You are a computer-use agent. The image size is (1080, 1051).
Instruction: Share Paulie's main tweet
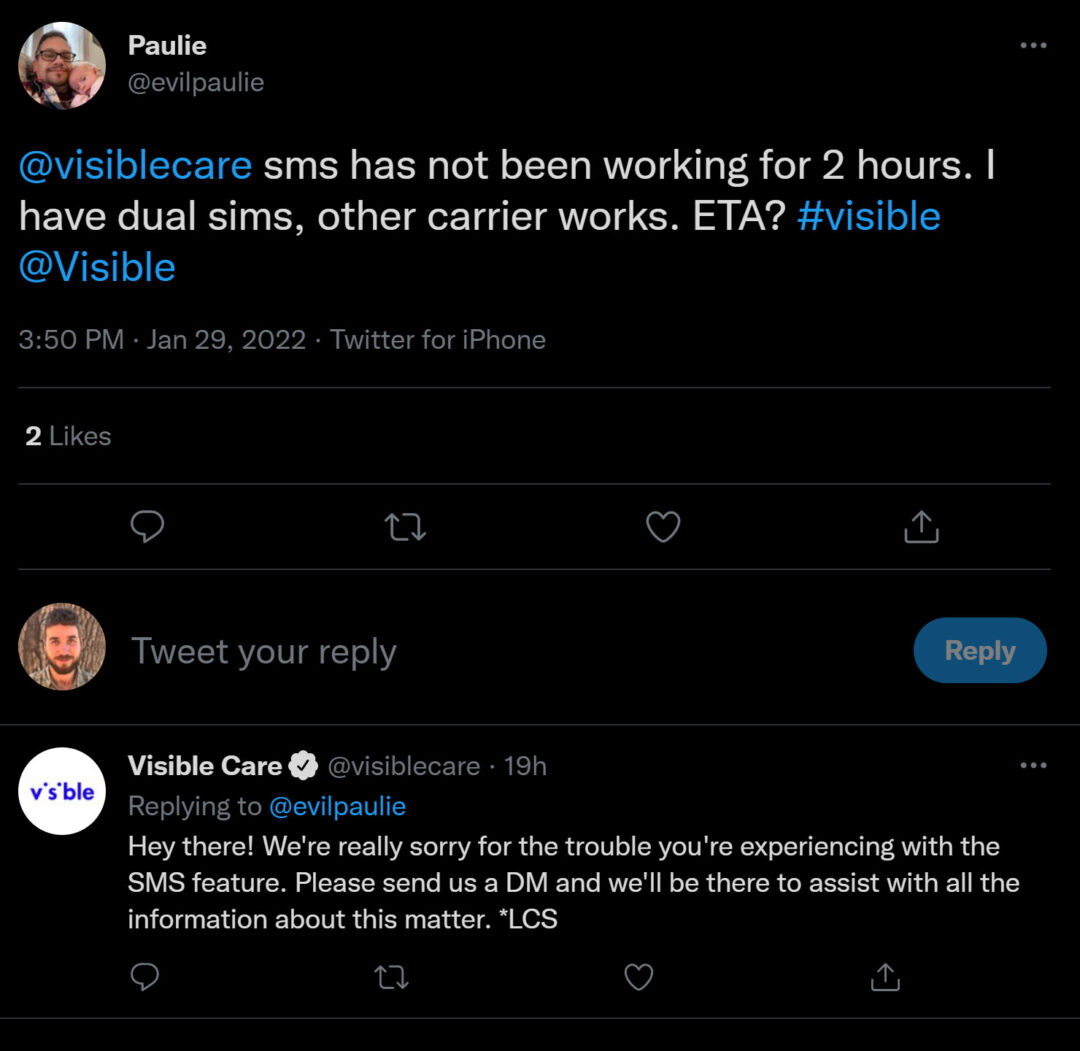pos(921,526)
